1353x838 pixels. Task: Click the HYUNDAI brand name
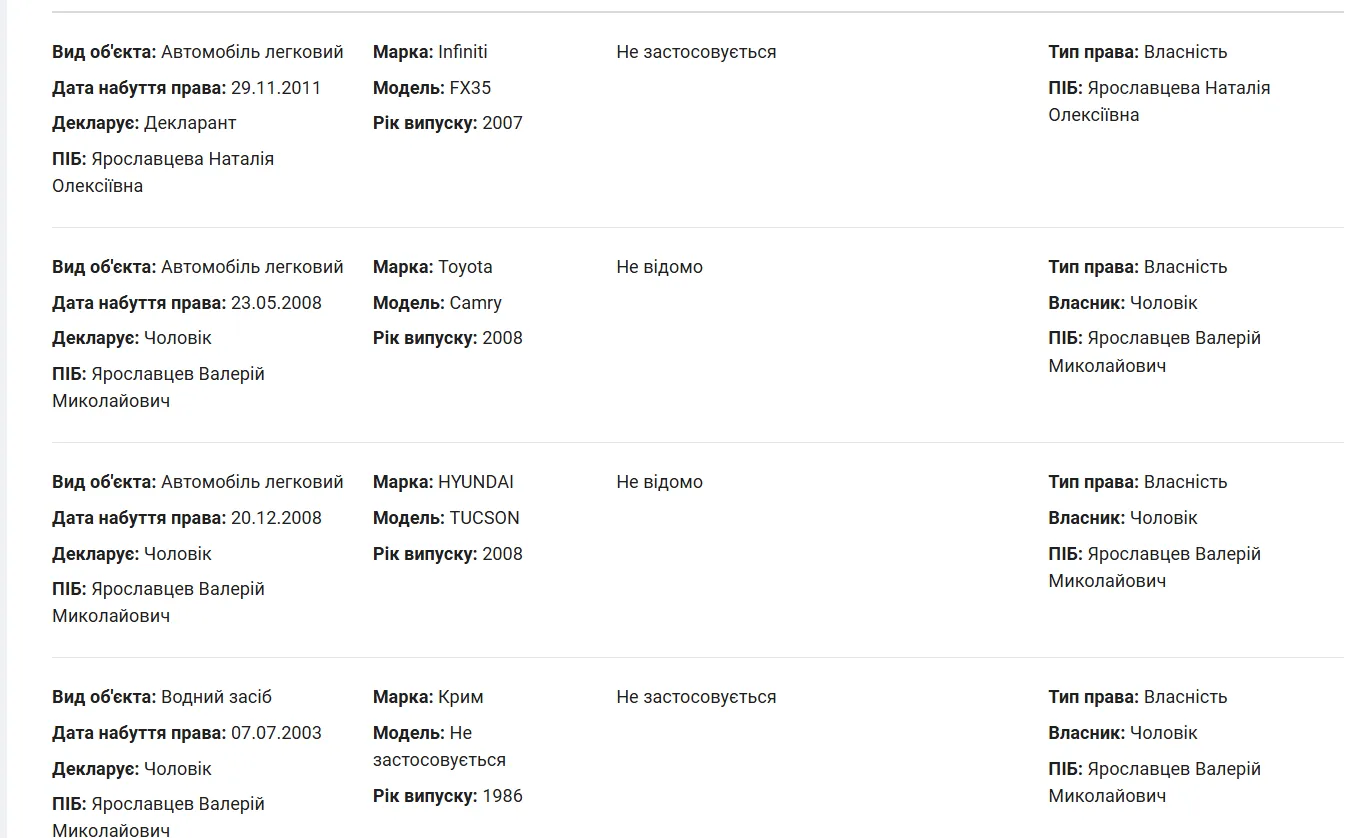[x=476, y=482]
